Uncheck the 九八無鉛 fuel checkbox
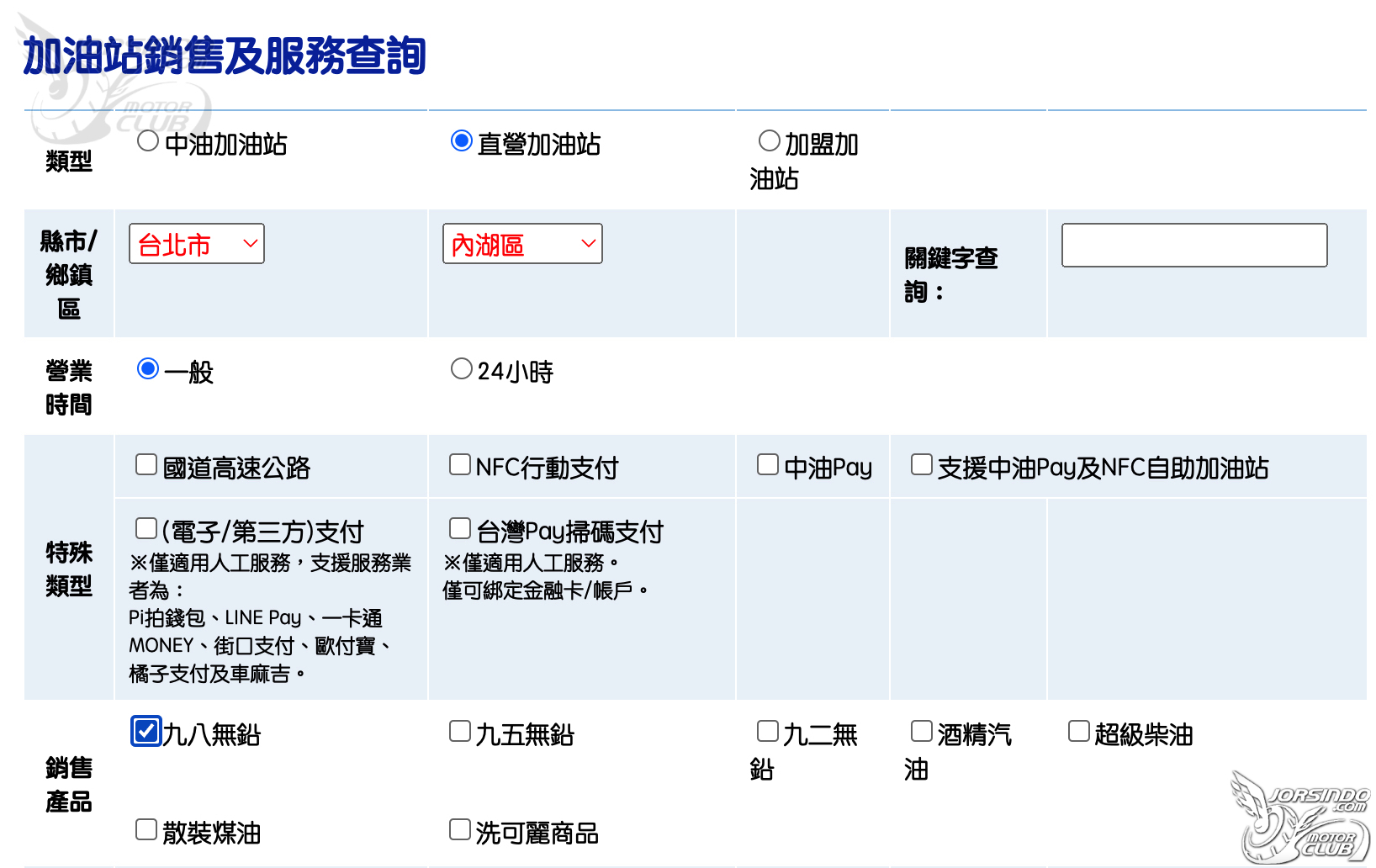 point(146,731)
